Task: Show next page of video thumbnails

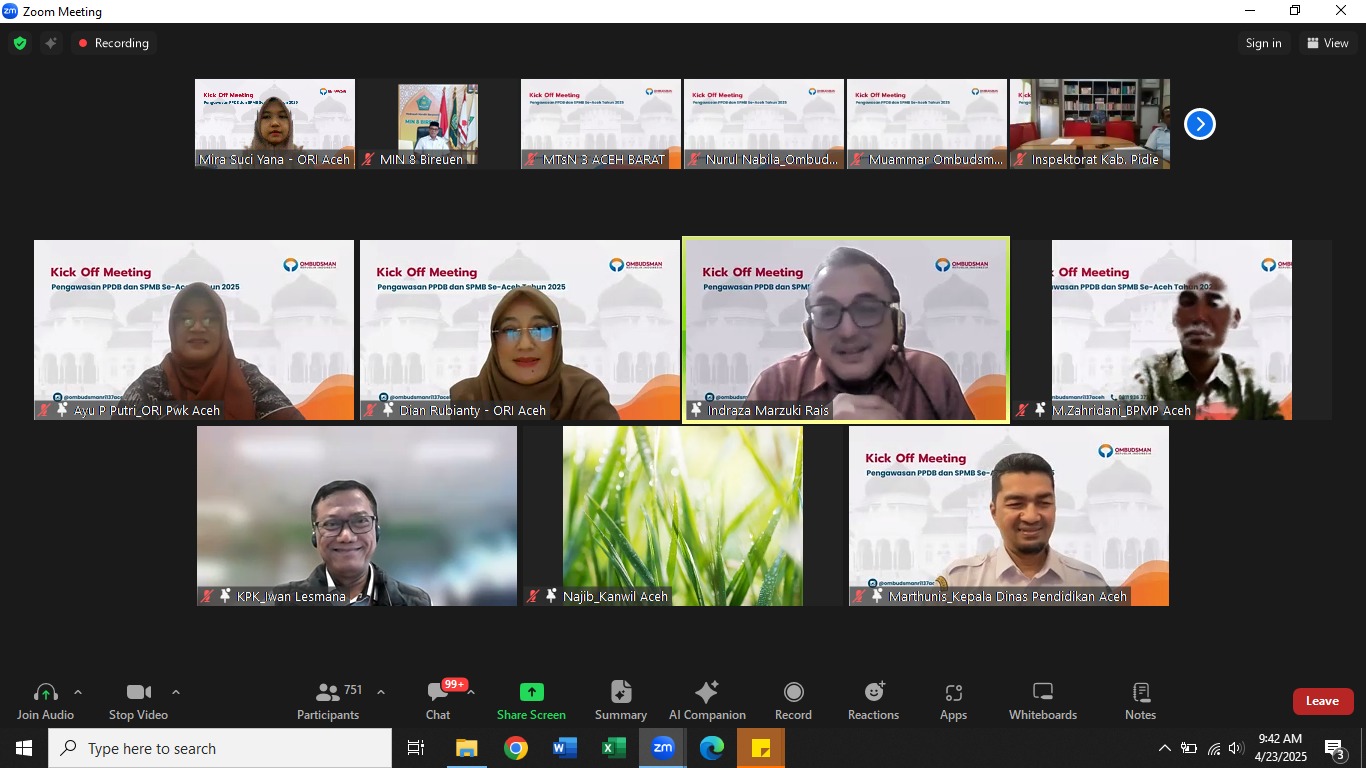Action: 1199,124
